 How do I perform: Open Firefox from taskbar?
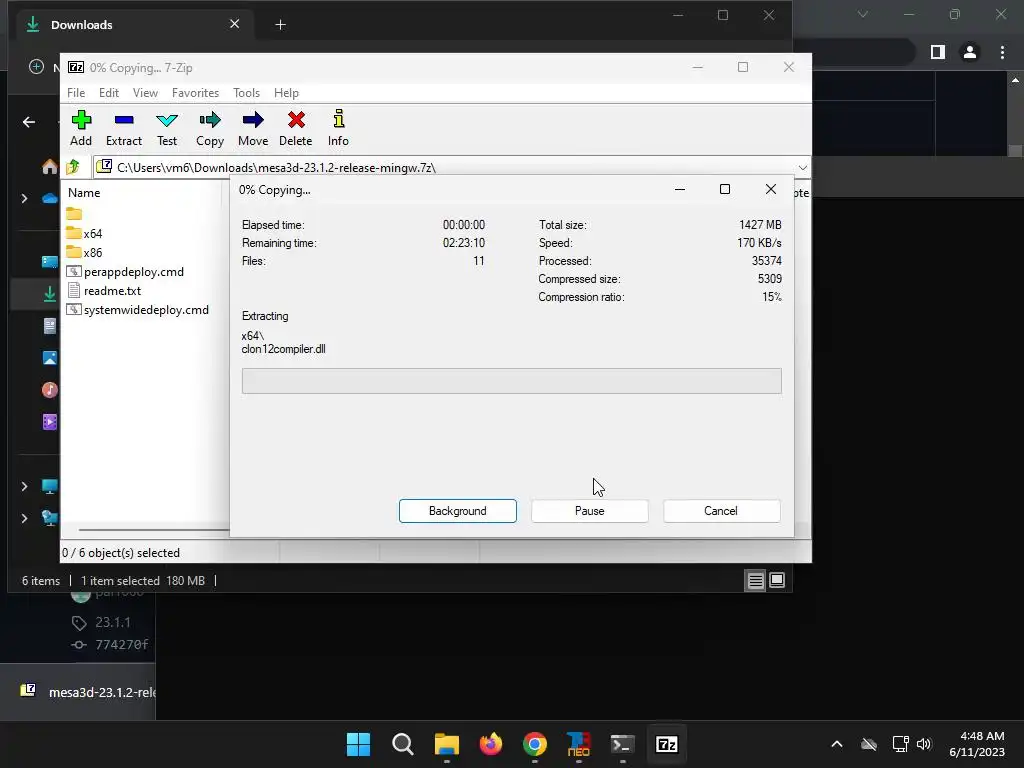pyautogui.click(x=491, y=744)
